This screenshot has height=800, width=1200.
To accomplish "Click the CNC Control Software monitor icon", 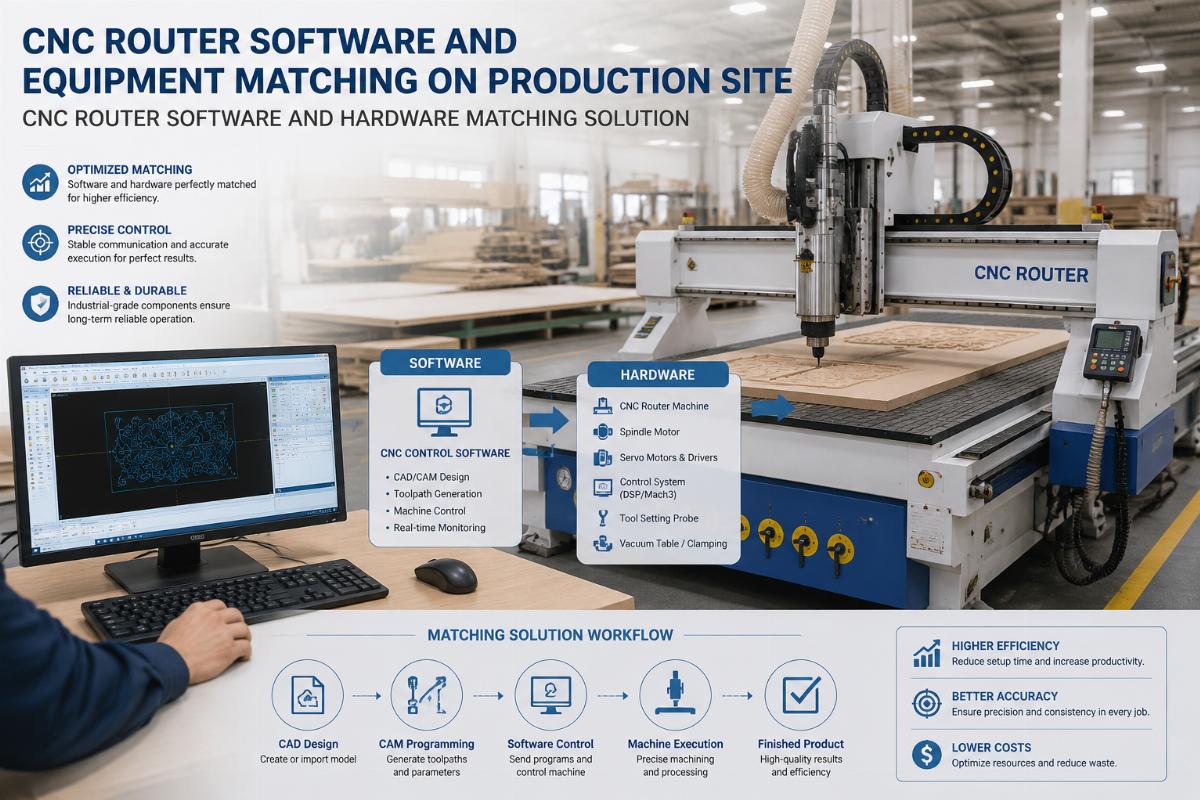I will click(445, 412).
